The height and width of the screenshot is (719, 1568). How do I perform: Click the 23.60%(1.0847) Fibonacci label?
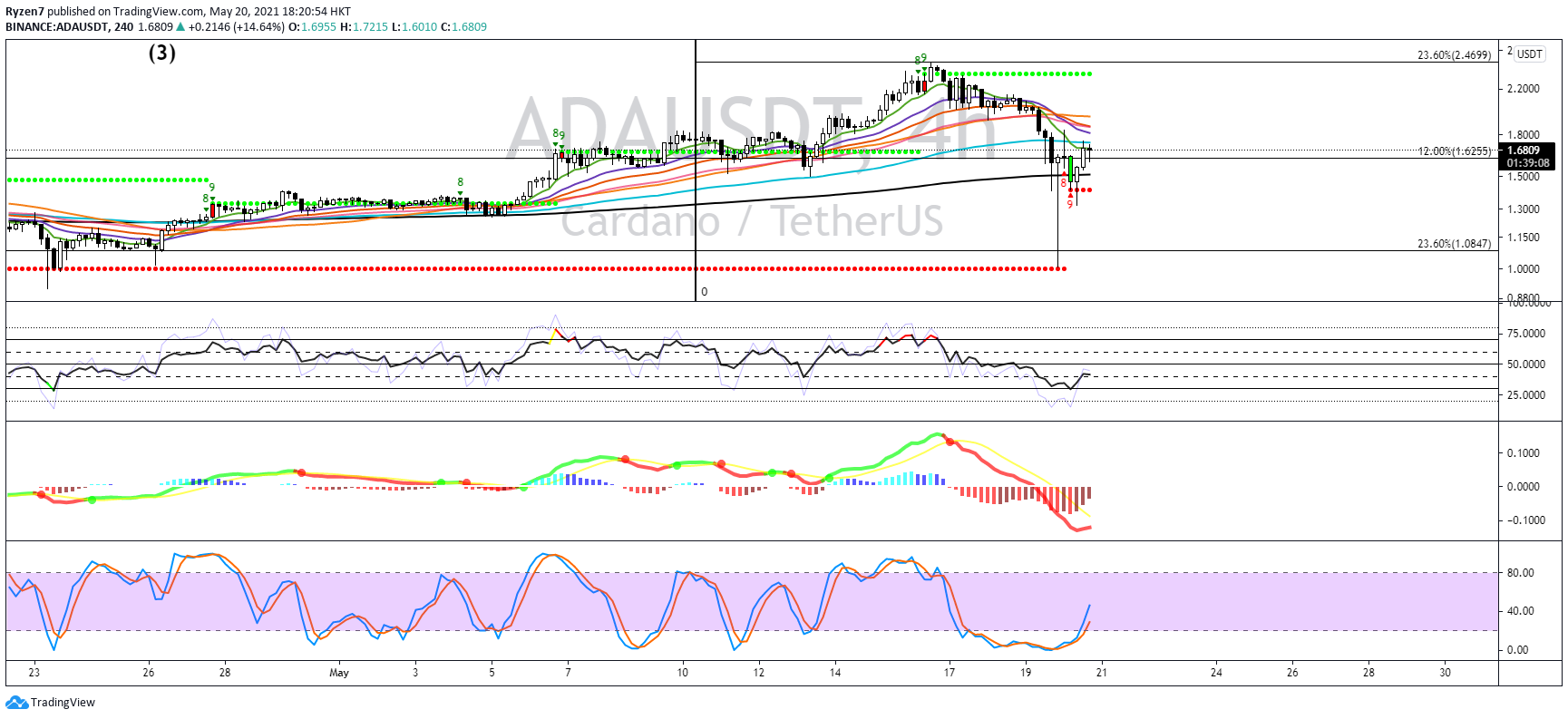coord(1454,244)
